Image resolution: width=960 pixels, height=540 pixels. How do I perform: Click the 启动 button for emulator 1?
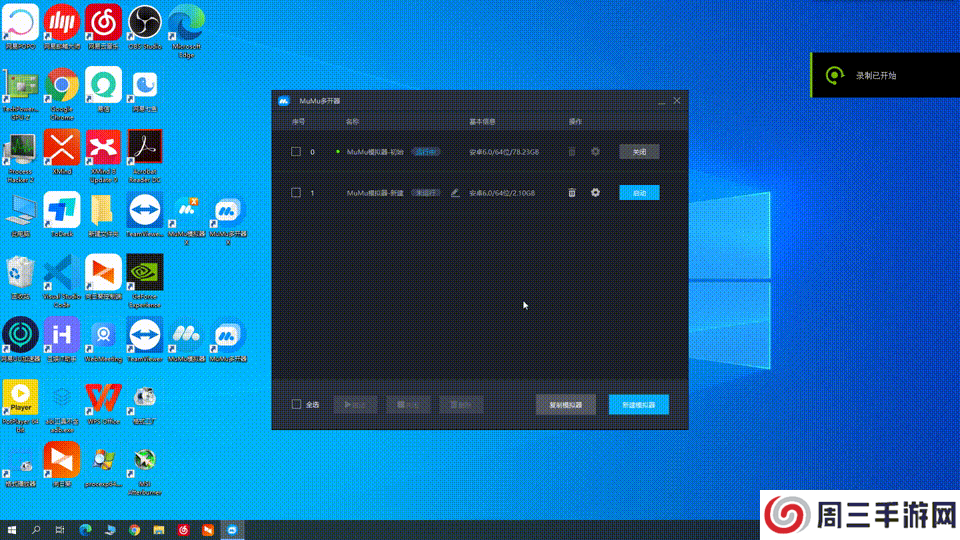click(639, 193)
